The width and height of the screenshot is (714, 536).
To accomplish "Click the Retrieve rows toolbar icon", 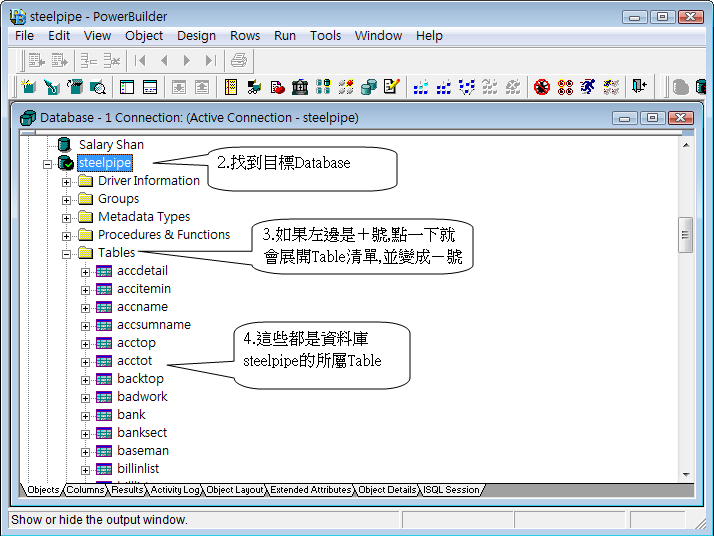I will click(x=36, y=60).
